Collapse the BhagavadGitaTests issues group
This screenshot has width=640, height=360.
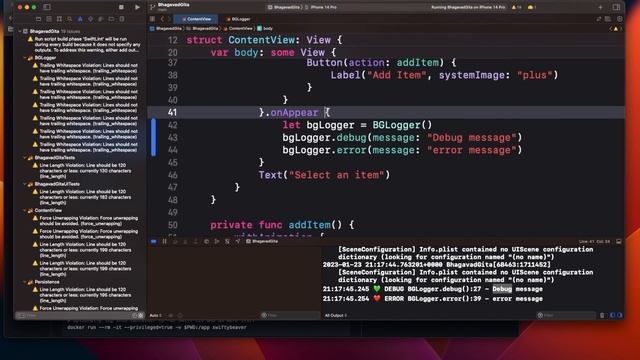click(24, 158)
